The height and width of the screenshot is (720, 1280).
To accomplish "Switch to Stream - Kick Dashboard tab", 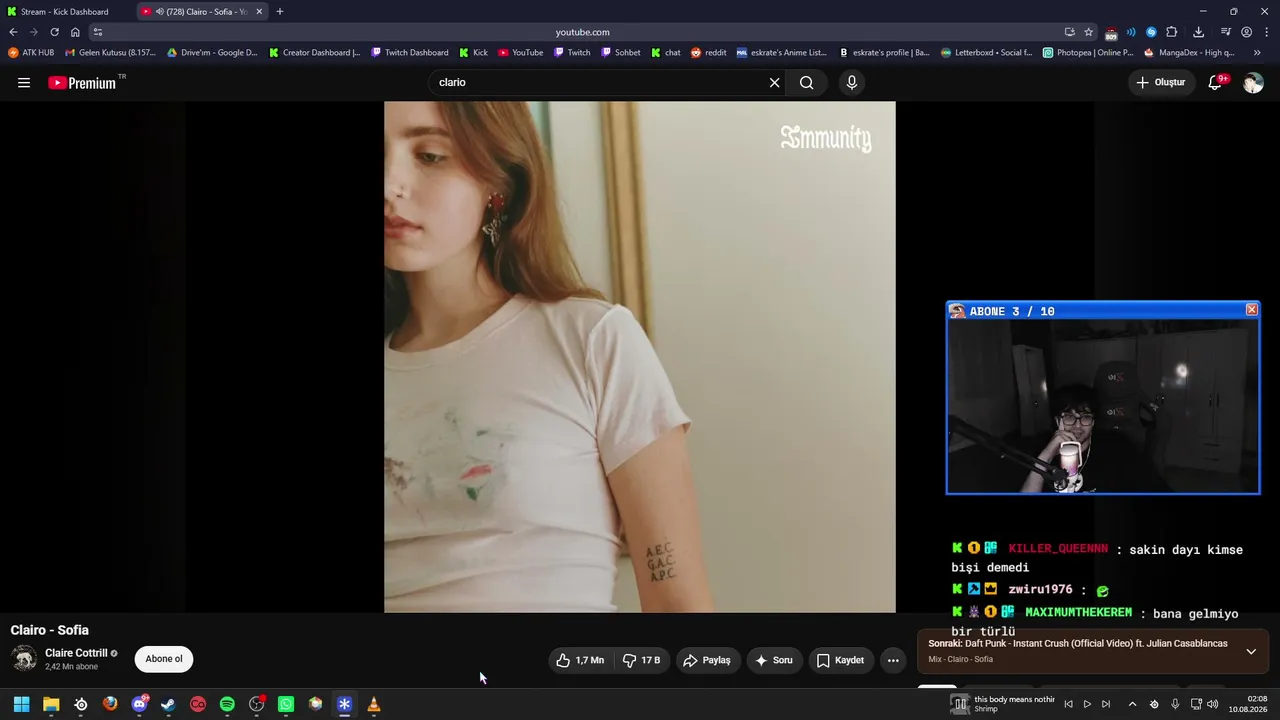I will (66, 12).
